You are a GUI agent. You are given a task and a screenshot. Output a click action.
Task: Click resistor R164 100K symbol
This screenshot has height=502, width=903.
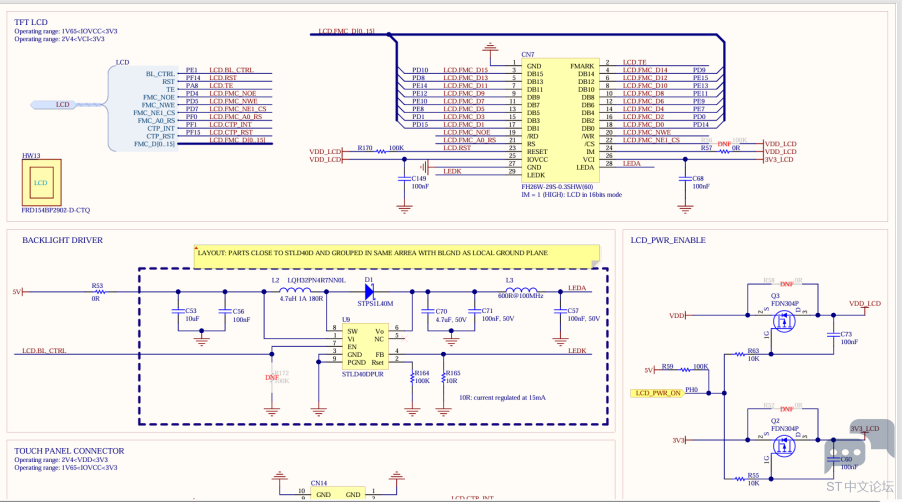pyautogui.click(x=412, y=378)
